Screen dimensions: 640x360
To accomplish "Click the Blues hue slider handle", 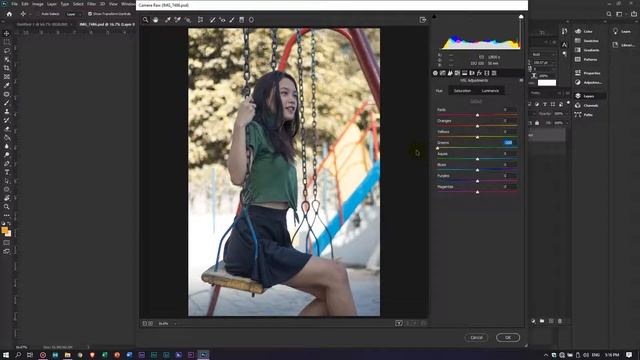I will click(477, 170).
